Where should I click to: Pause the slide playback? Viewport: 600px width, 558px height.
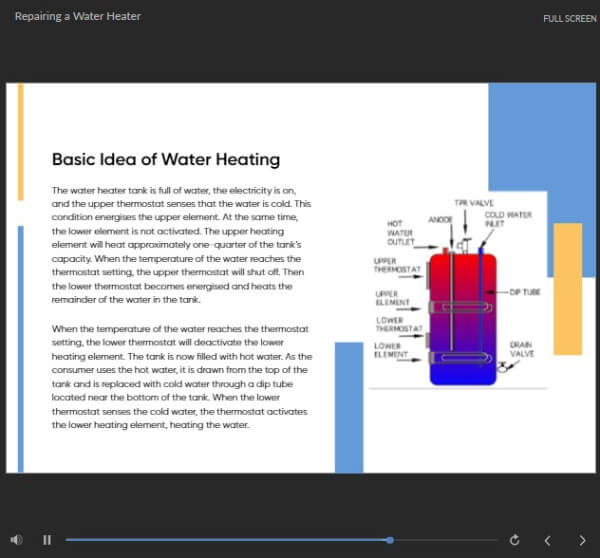click(x=47, y=540)
